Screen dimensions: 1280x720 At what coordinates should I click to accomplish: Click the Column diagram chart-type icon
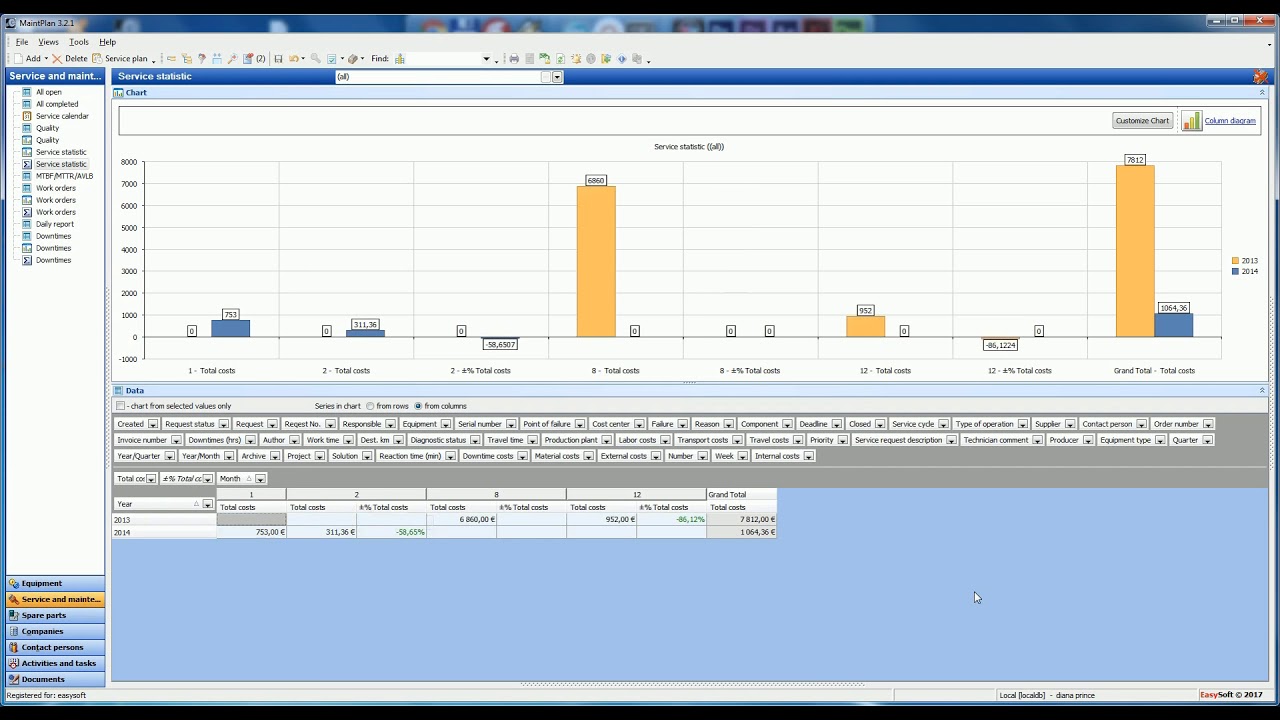[x=1191, y=120]
